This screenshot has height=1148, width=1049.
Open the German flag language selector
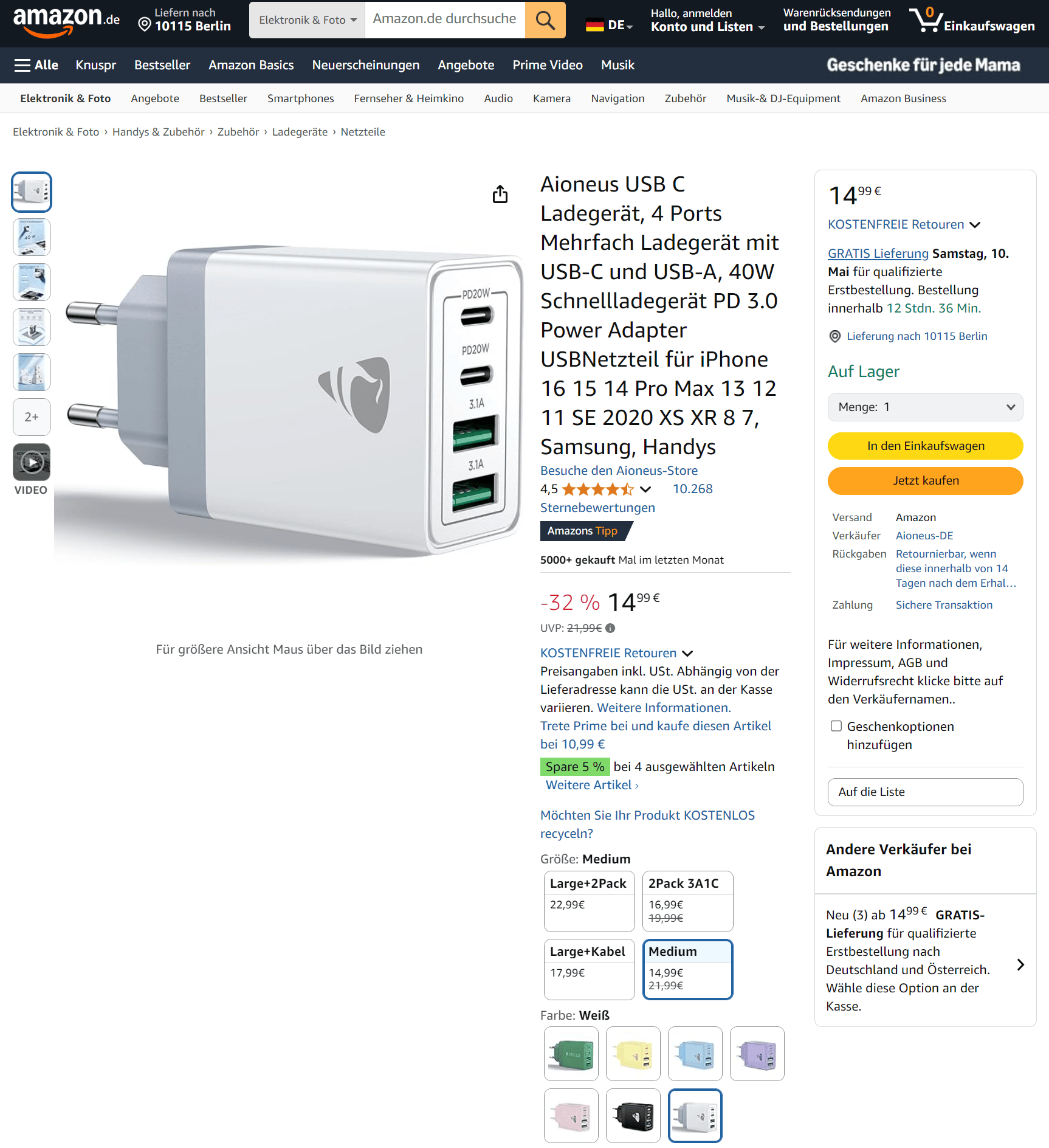[x=609, y=26]
